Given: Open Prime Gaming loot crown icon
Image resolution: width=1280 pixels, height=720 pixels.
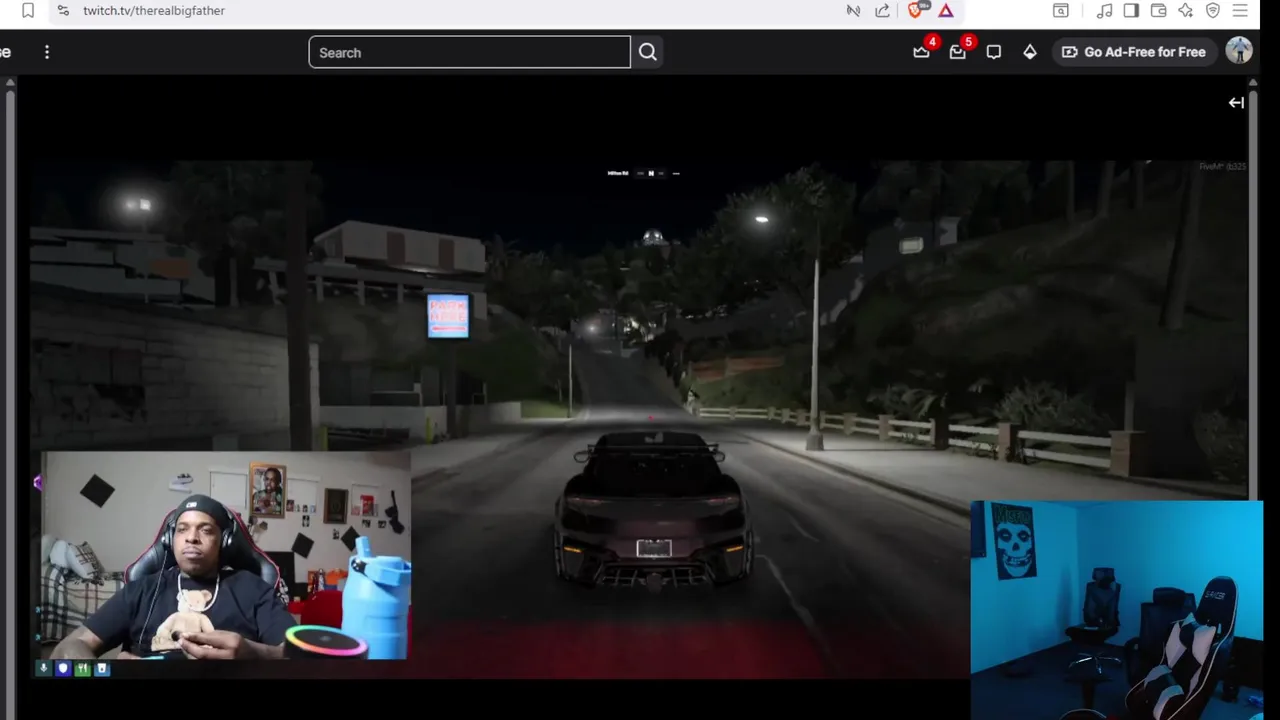Looking at the screenshot, I should 921,52.
